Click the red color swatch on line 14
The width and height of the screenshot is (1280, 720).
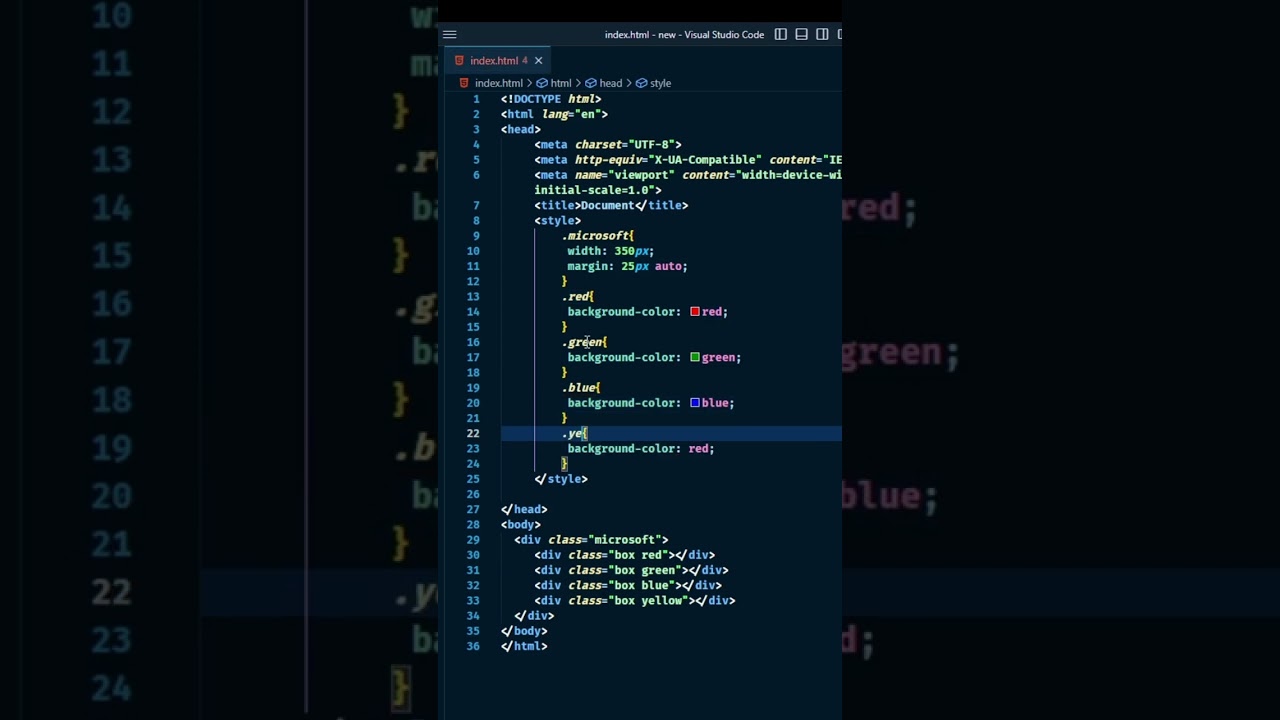tap(695, 311)
